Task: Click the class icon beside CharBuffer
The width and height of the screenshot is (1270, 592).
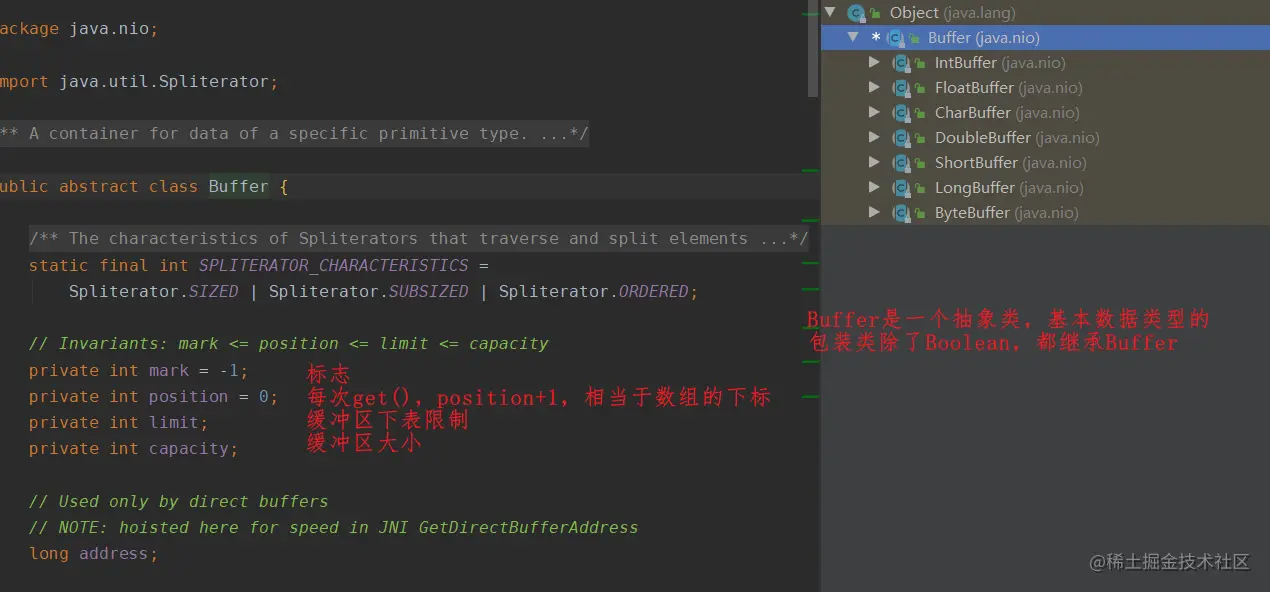Action: coord(901,113)
